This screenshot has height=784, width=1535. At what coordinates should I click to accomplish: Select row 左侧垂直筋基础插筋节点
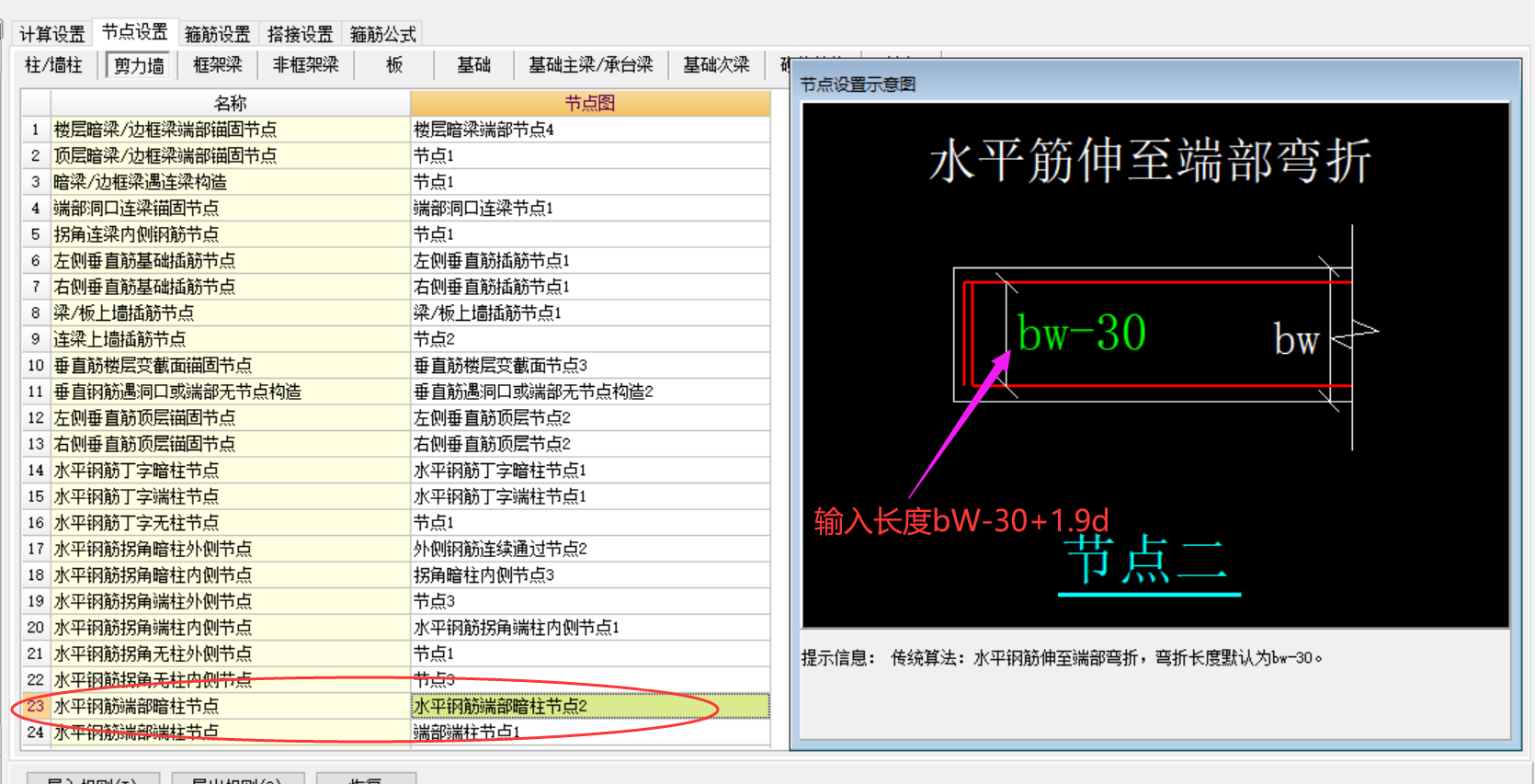pyautogui.click(x=230, y=260)
